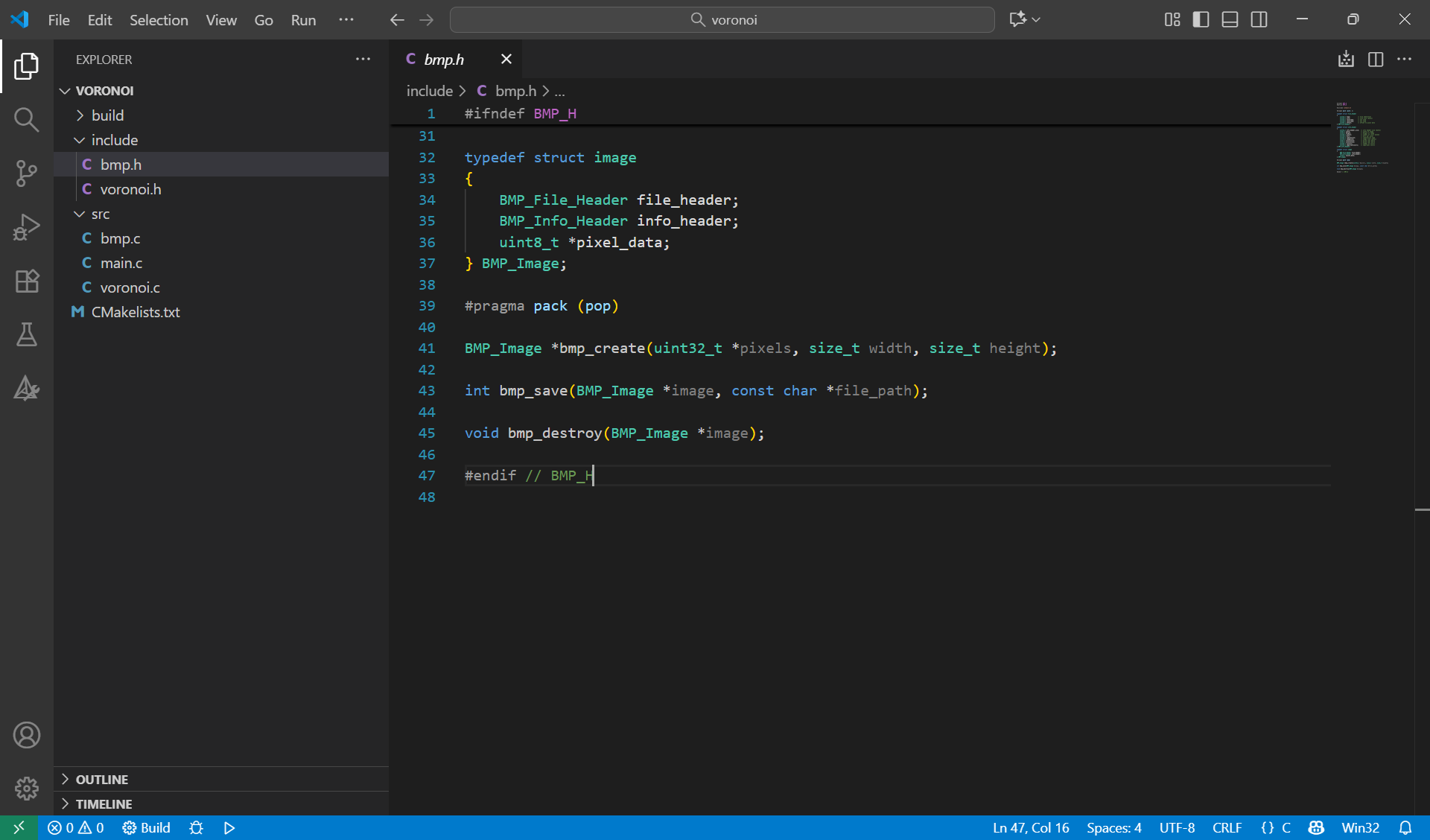
Task: Click the Accounts icon
Action: (27, 735)
